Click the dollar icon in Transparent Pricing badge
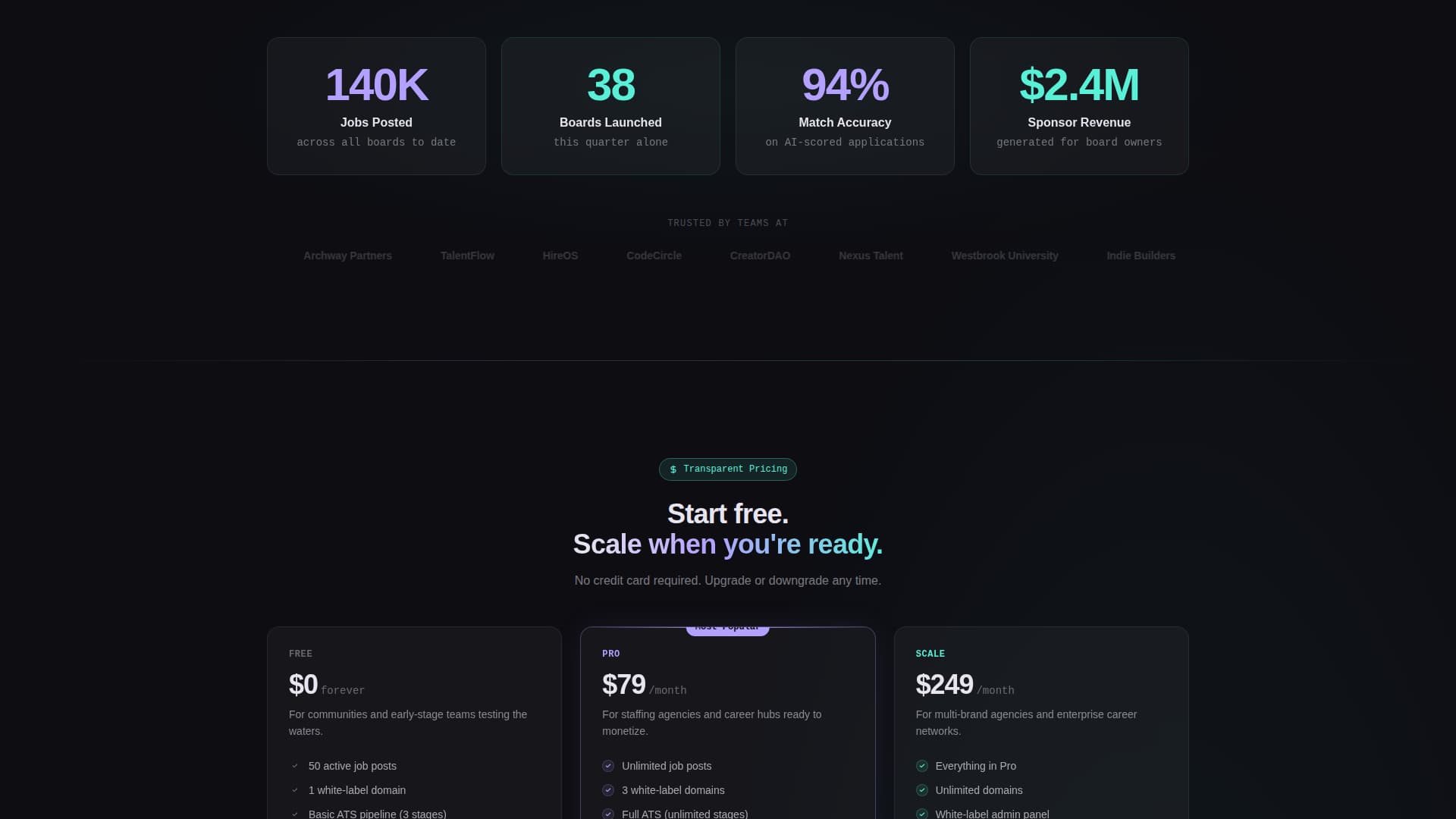 coord(673,469)
